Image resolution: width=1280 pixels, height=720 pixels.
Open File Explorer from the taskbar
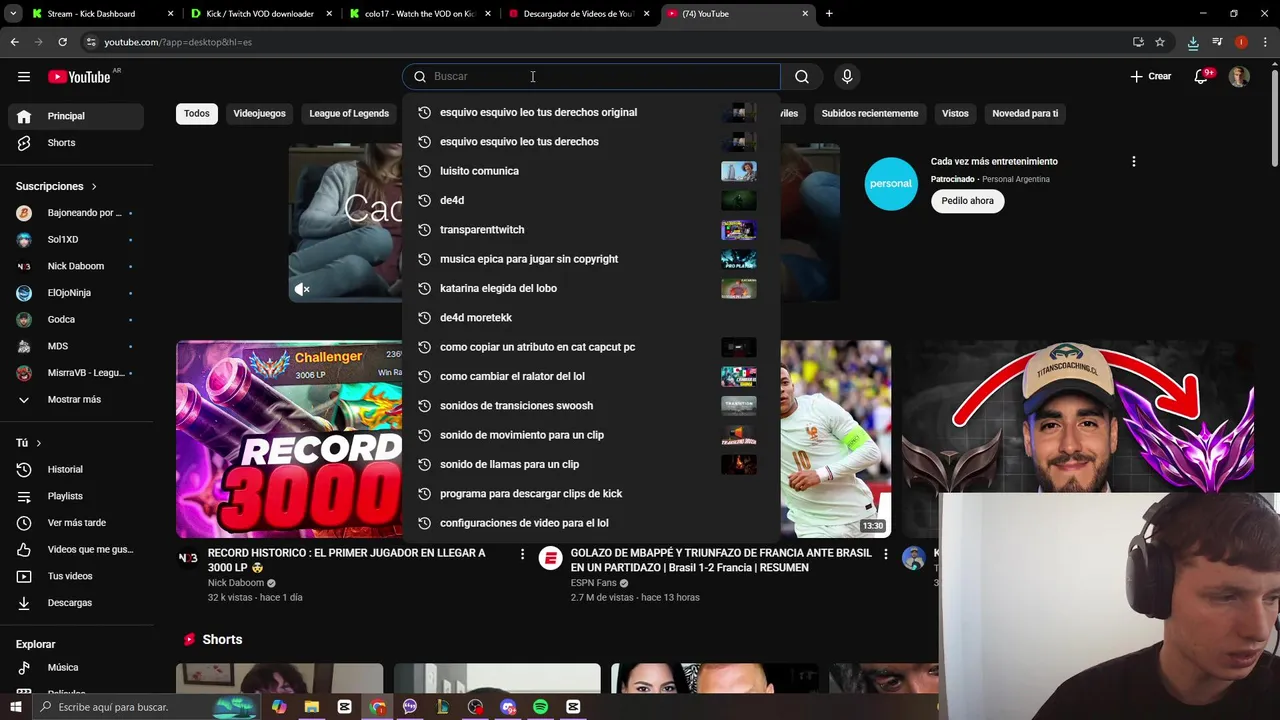[x=312, y=707]
